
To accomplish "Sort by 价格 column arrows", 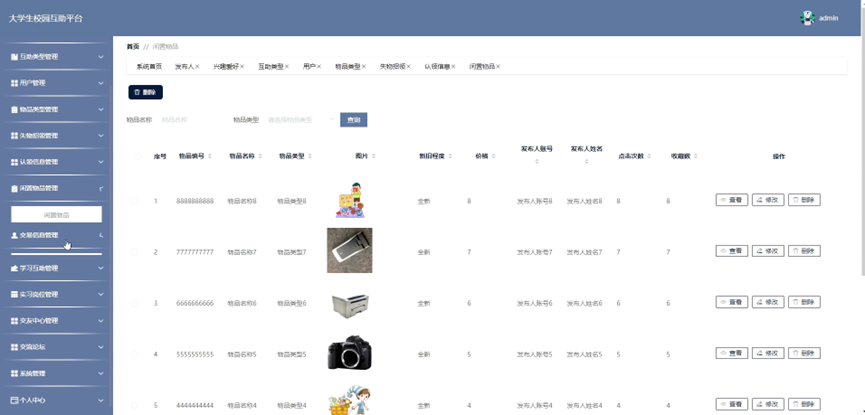I will pyautogui.click(x=493, y=157).
